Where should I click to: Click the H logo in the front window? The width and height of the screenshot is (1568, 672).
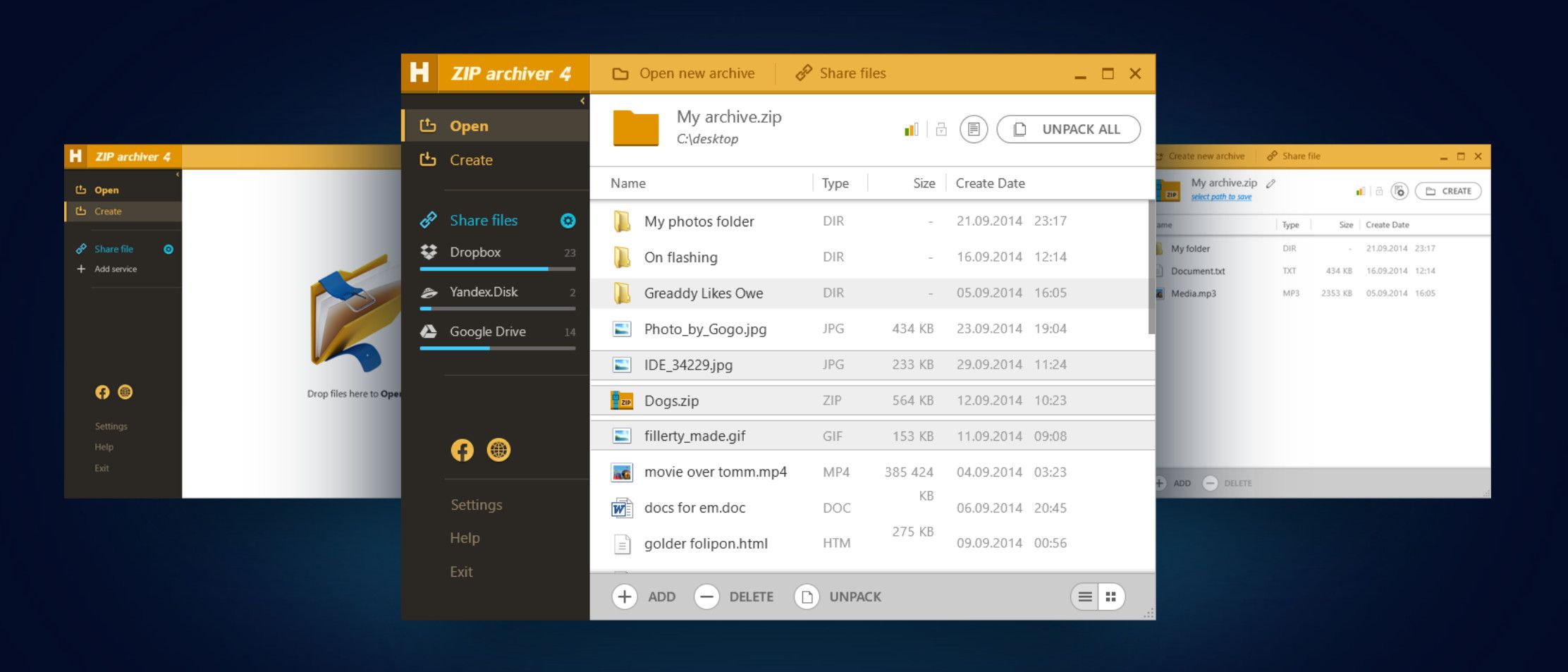coord(419,73)
